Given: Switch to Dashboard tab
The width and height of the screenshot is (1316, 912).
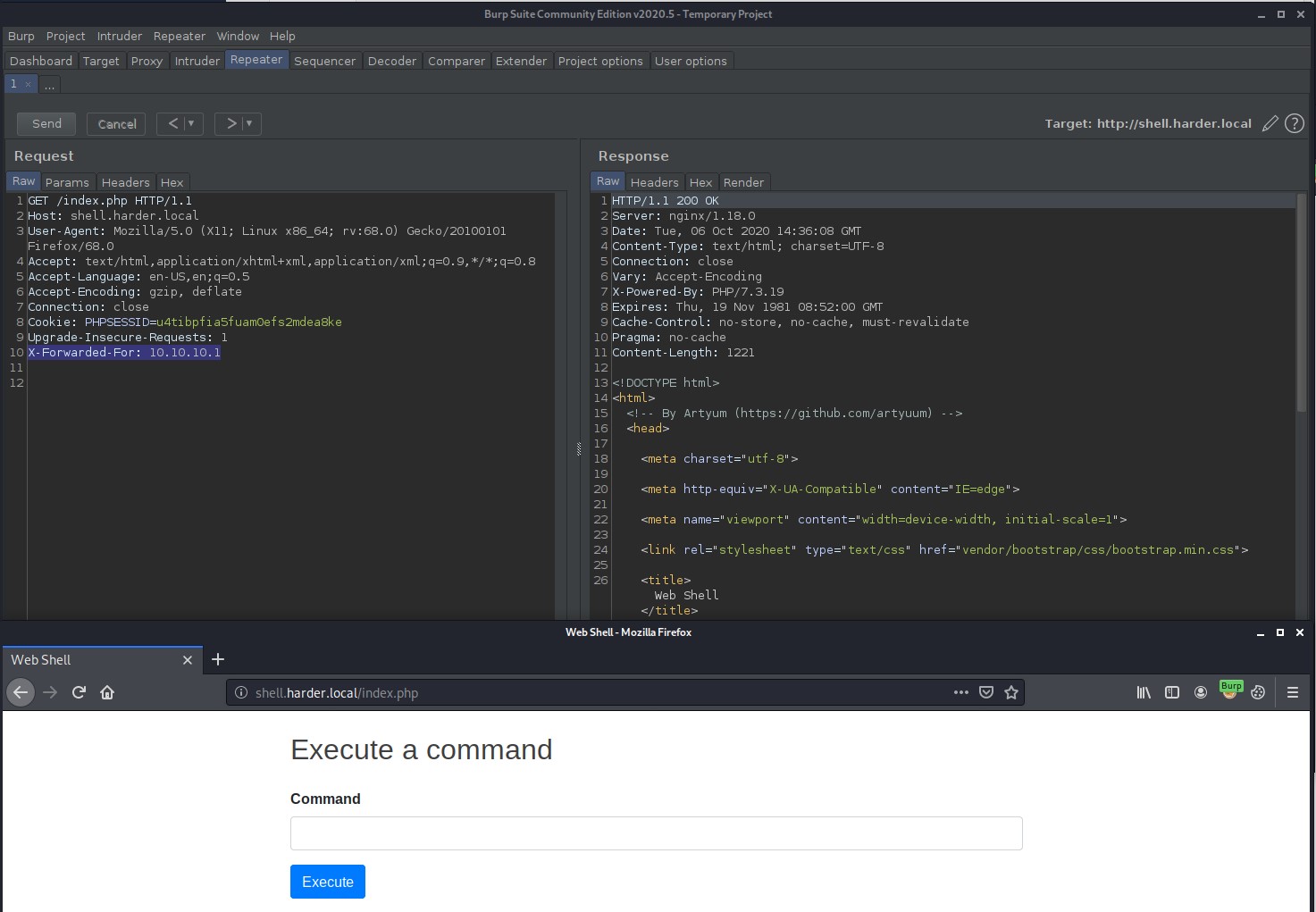Looking at the screenshot, I should coord(41,61).
